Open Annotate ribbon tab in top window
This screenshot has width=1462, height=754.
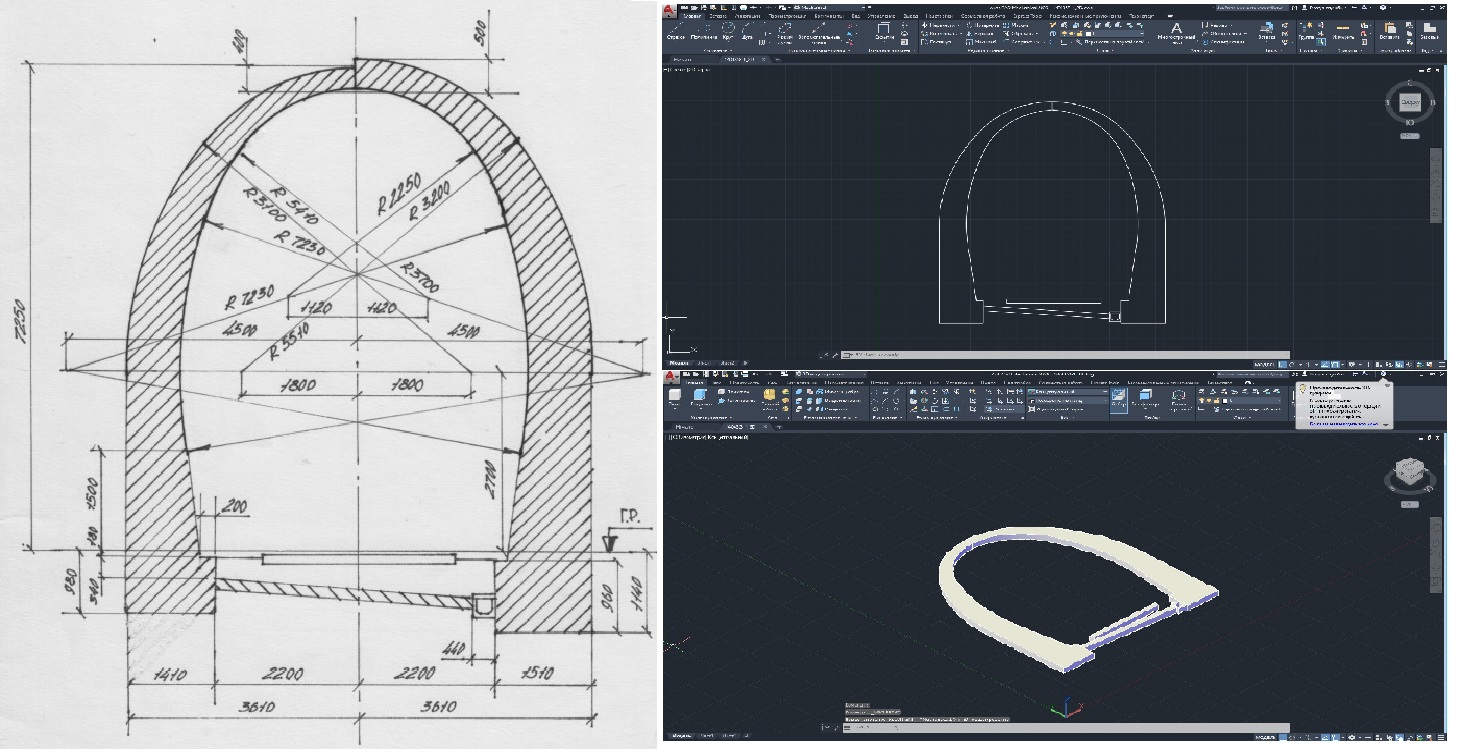point(748,16)
